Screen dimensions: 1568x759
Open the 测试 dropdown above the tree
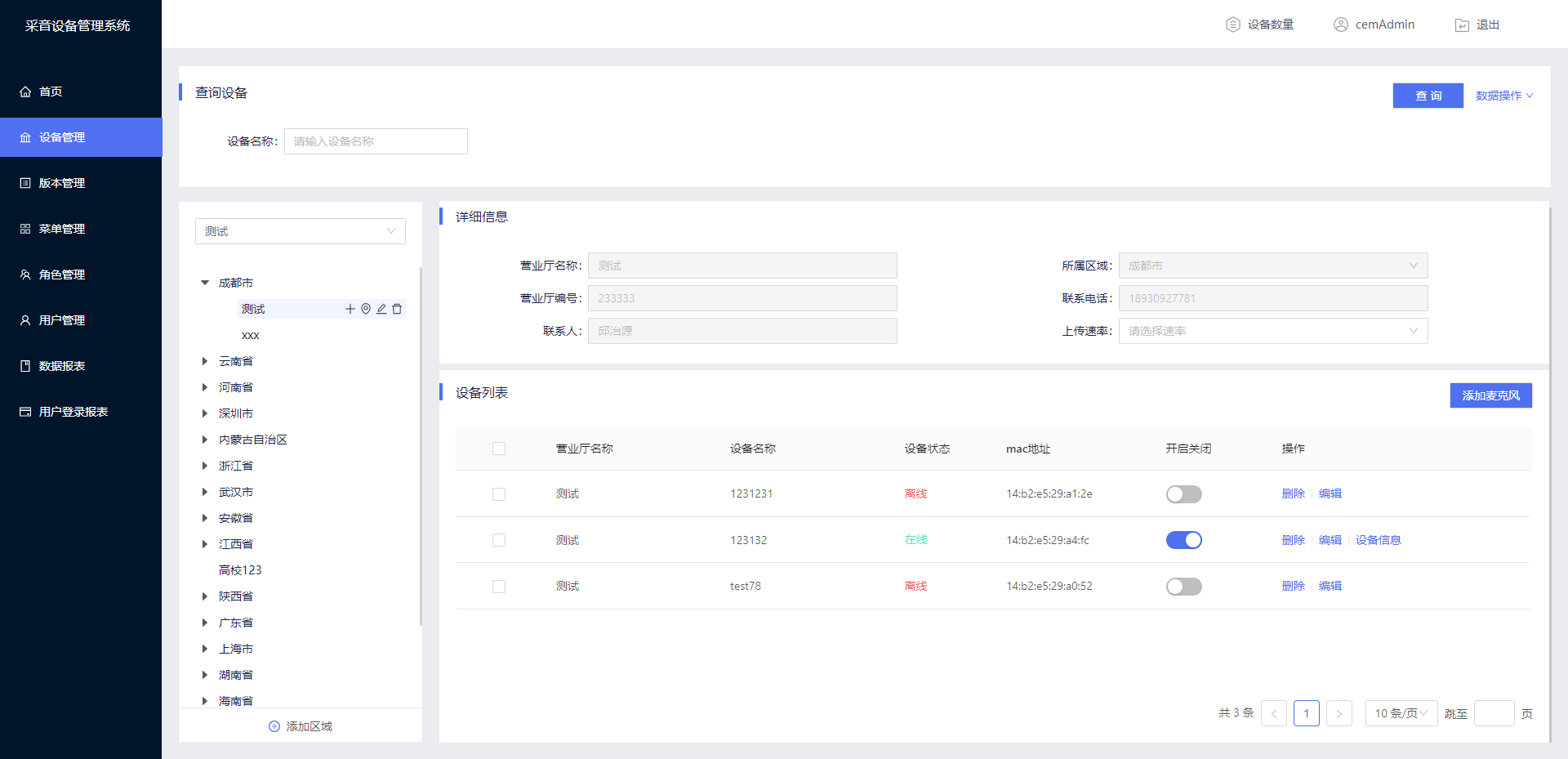301,231
